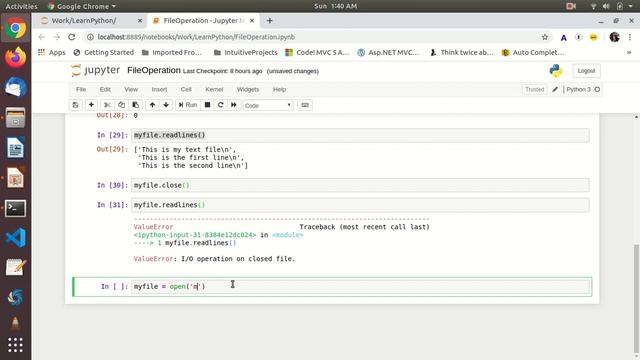This screenshot has width=640, height=360.
Task: Go back in browser history
Action: pos(42,37)
